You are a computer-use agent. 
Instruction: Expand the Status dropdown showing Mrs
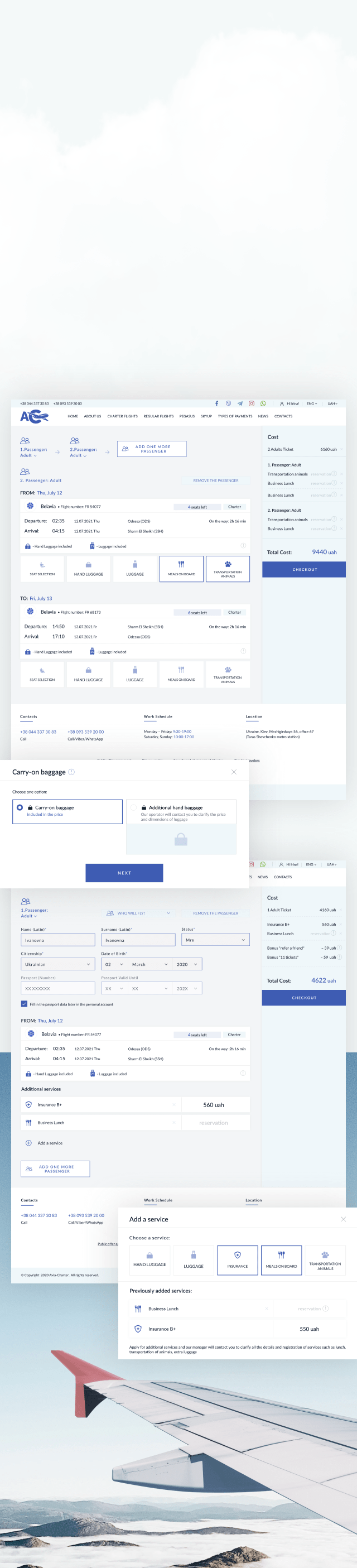point(215,940)
